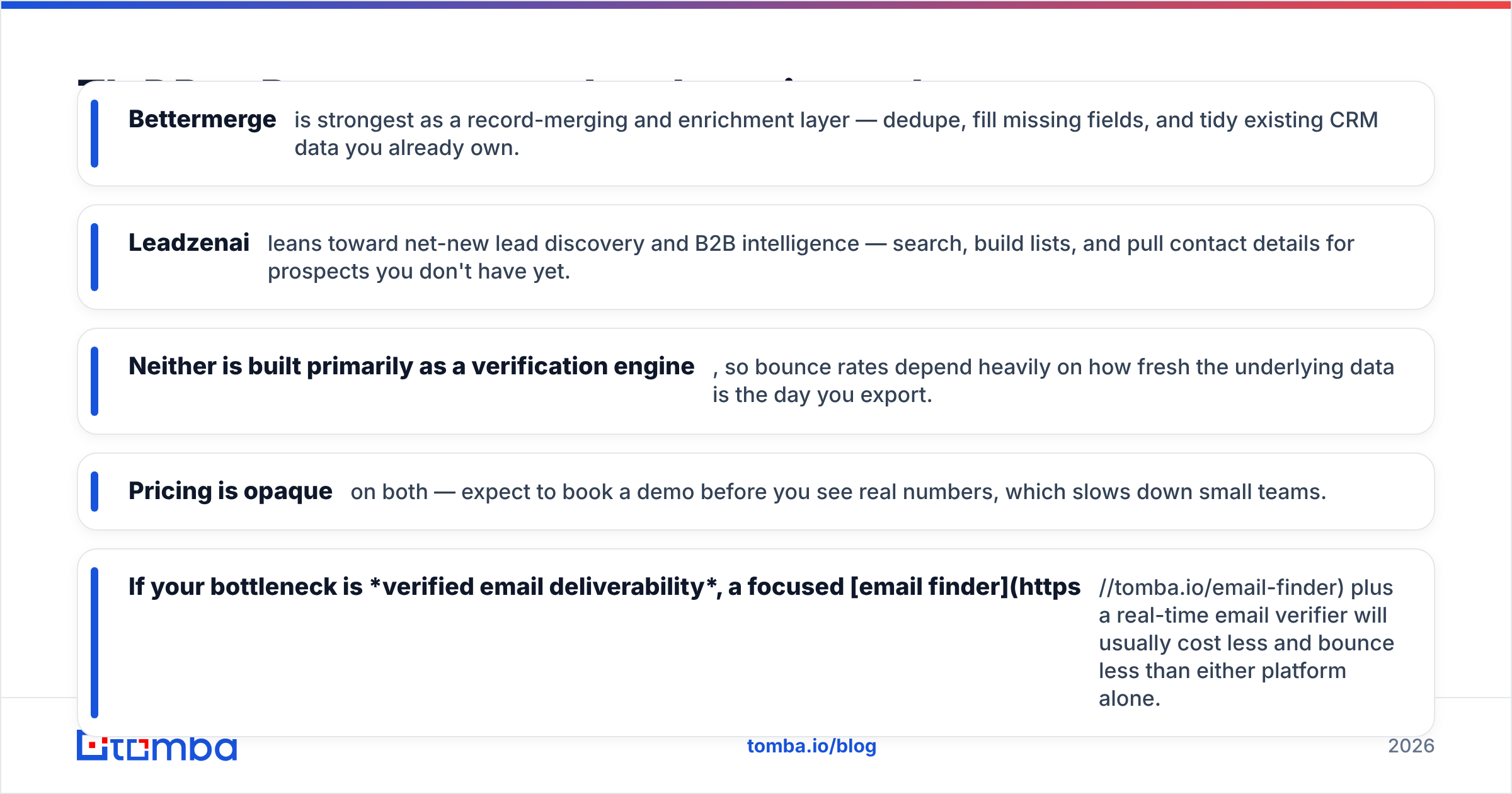Select the Bettermerge heading text
Screen dimensions: 1512x794
tap(202, 119)
